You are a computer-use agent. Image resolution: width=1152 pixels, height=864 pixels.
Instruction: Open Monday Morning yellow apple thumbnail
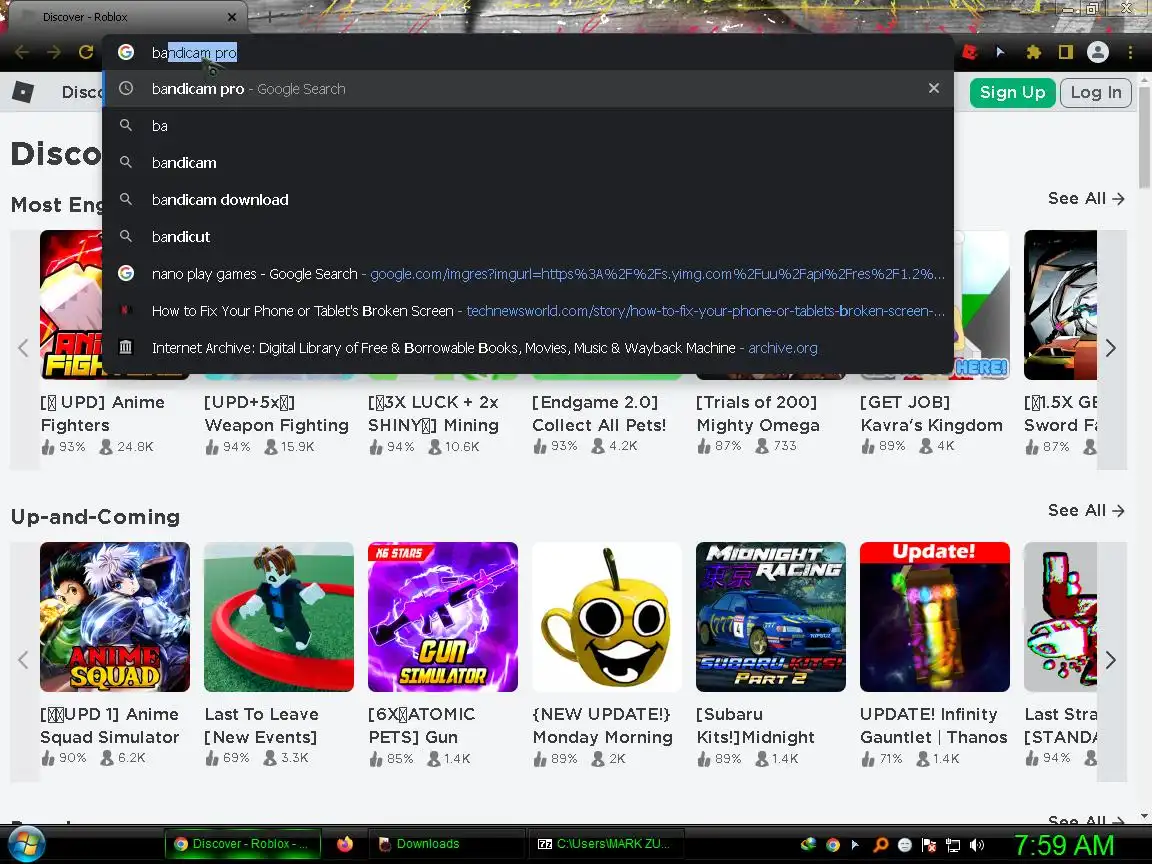coord(607,617)
